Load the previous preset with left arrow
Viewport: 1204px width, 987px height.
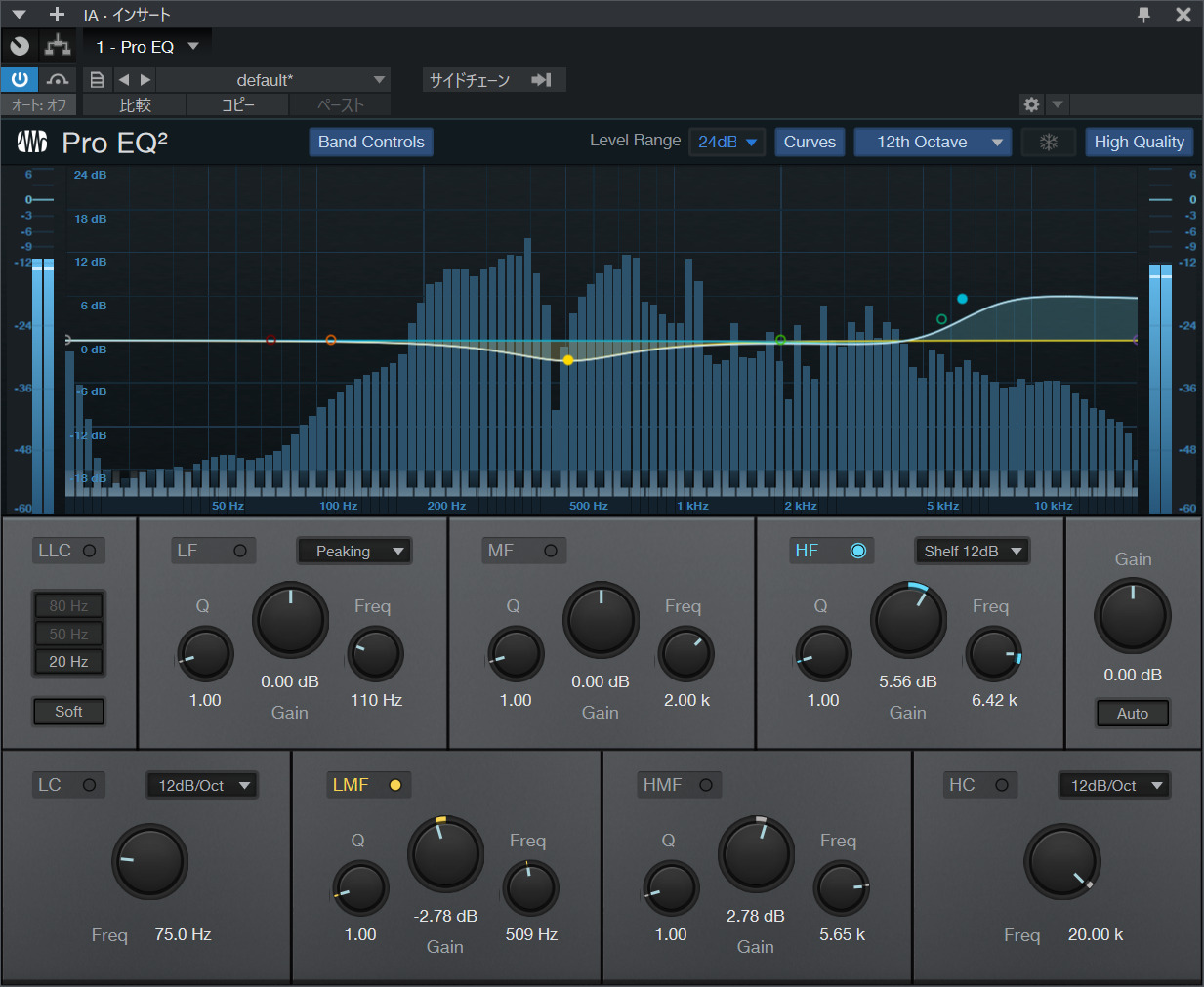click(x=123, y=79)
